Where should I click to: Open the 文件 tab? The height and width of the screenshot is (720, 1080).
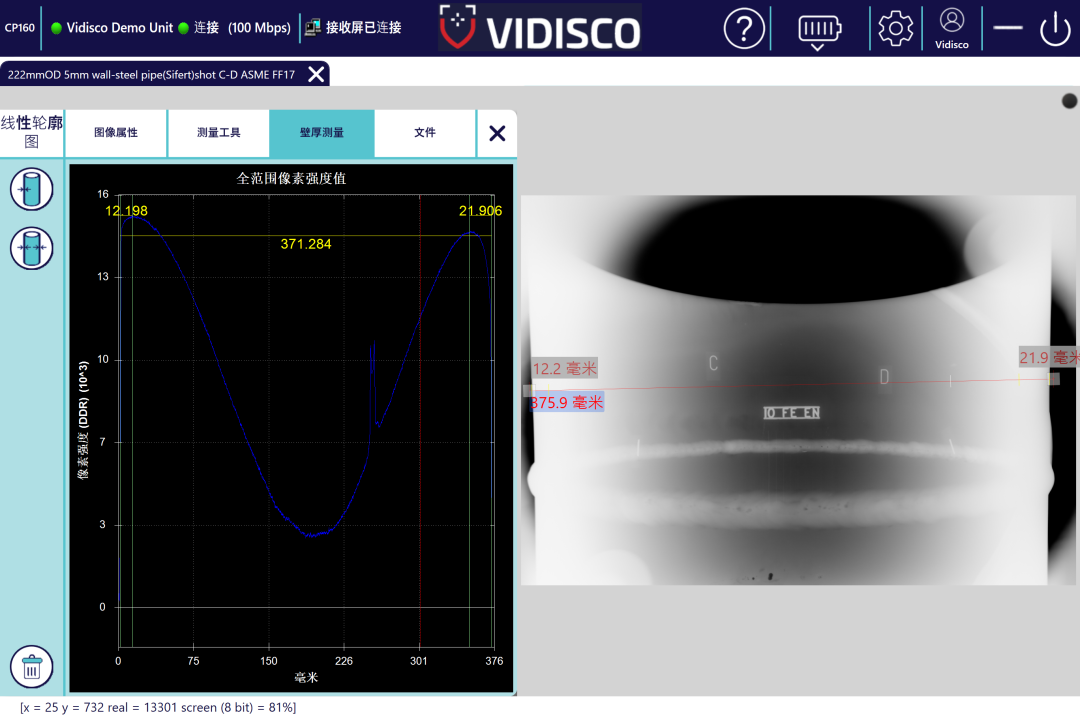click(425, 133)
